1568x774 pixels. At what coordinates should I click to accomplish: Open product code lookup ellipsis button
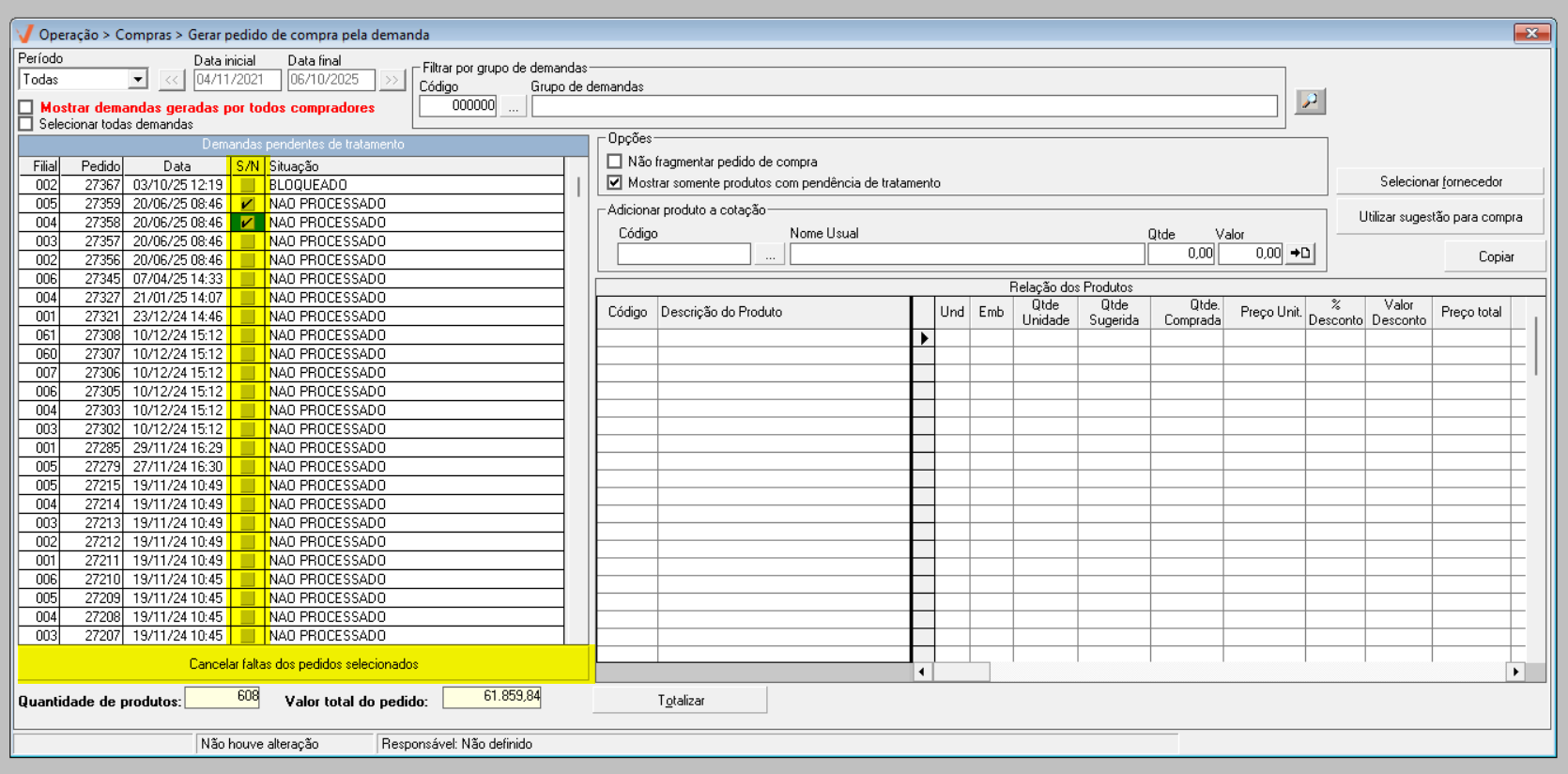(x=770, y=255)
